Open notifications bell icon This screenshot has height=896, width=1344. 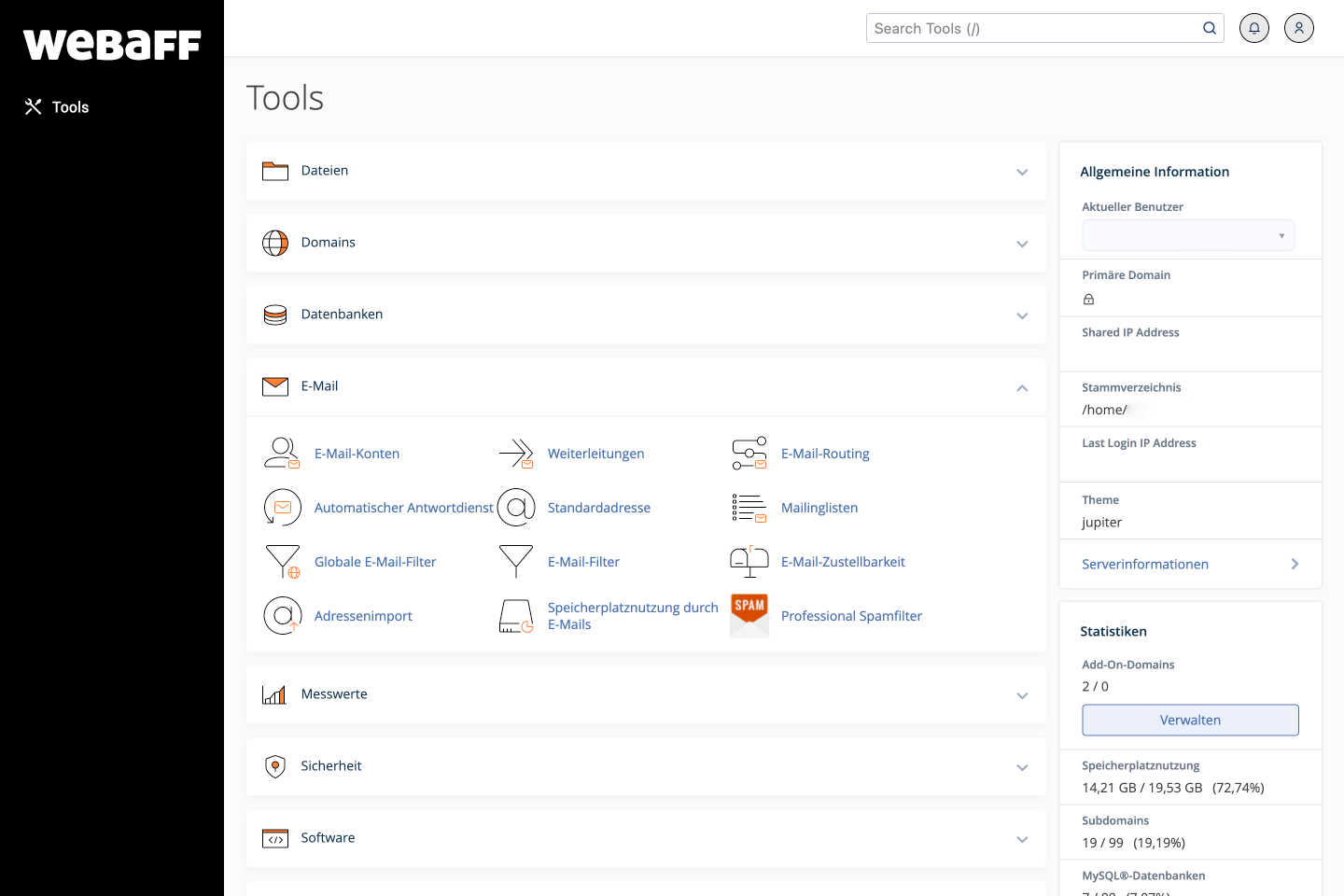(x=1253, y=28)
